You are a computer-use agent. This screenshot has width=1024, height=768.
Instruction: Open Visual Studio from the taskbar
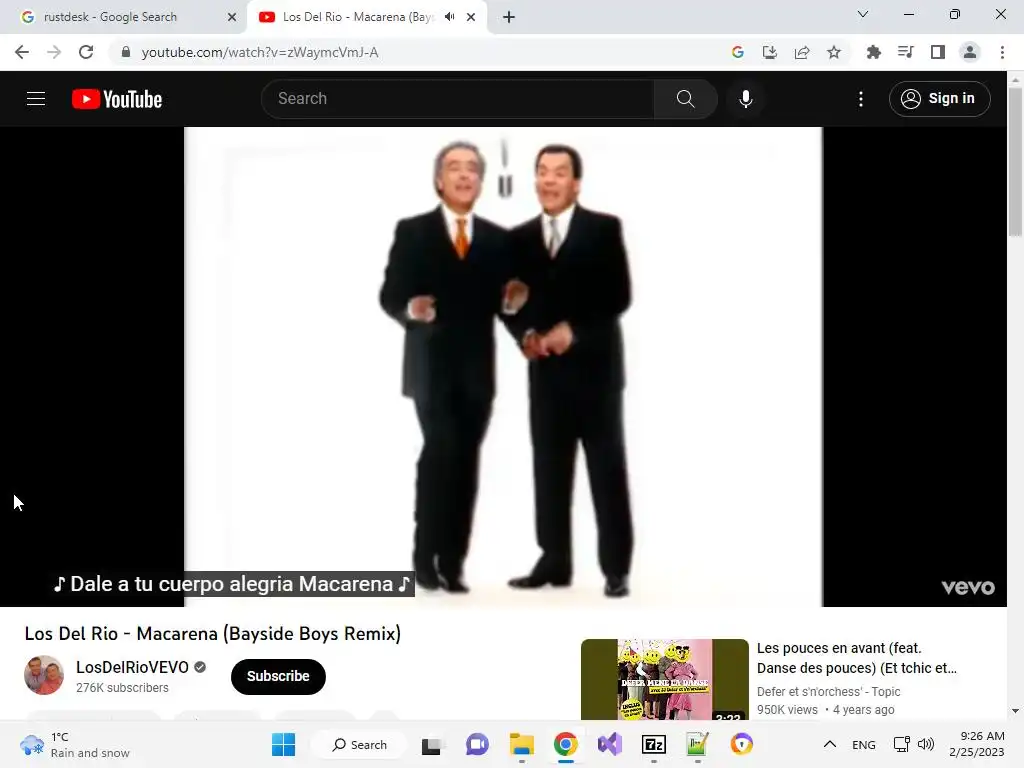(x=610, y=744)
